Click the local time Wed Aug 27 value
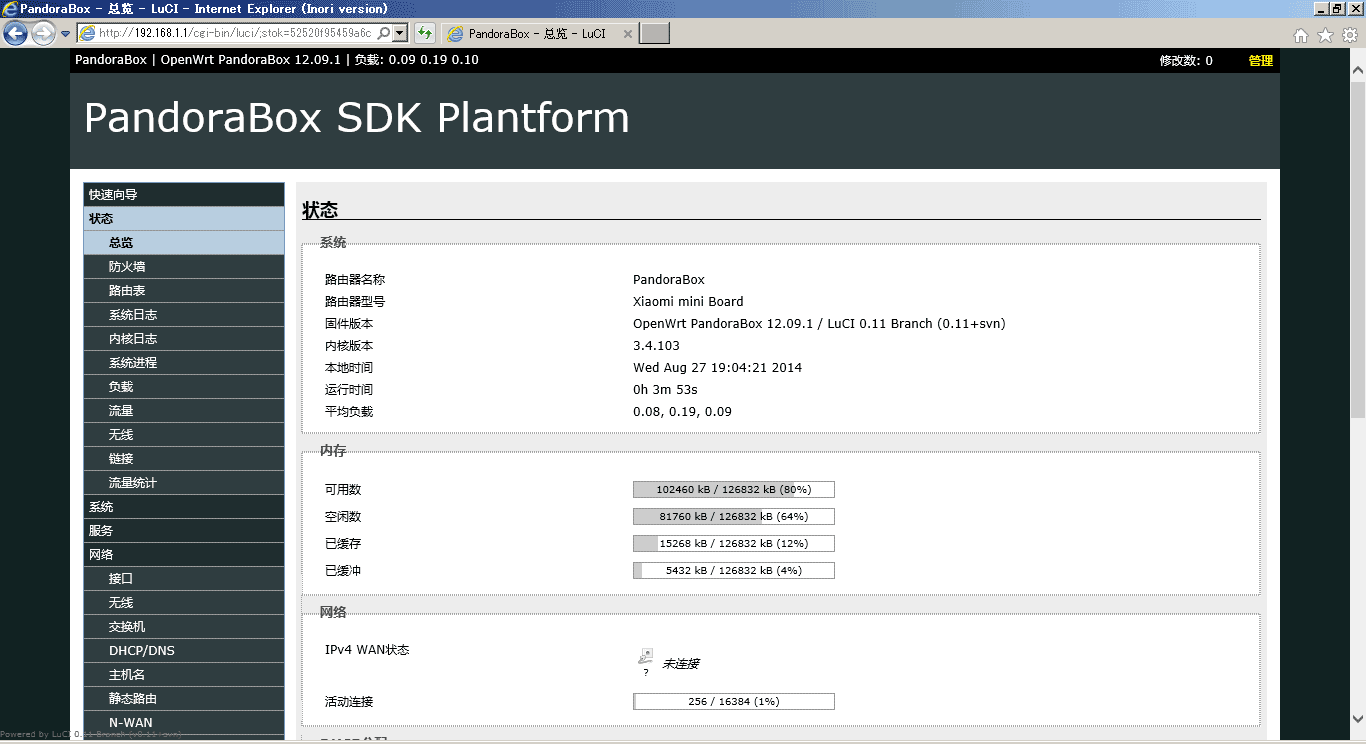 tap(717, 368)
